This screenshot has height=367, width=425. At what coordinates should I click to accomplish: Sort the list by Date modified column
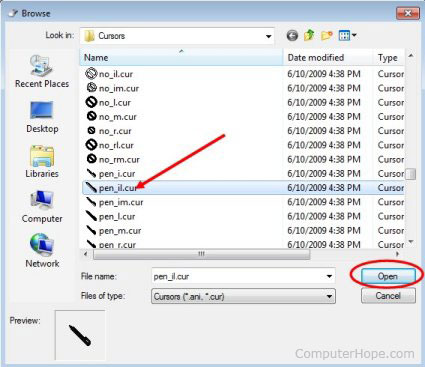(x=328, y=57)
